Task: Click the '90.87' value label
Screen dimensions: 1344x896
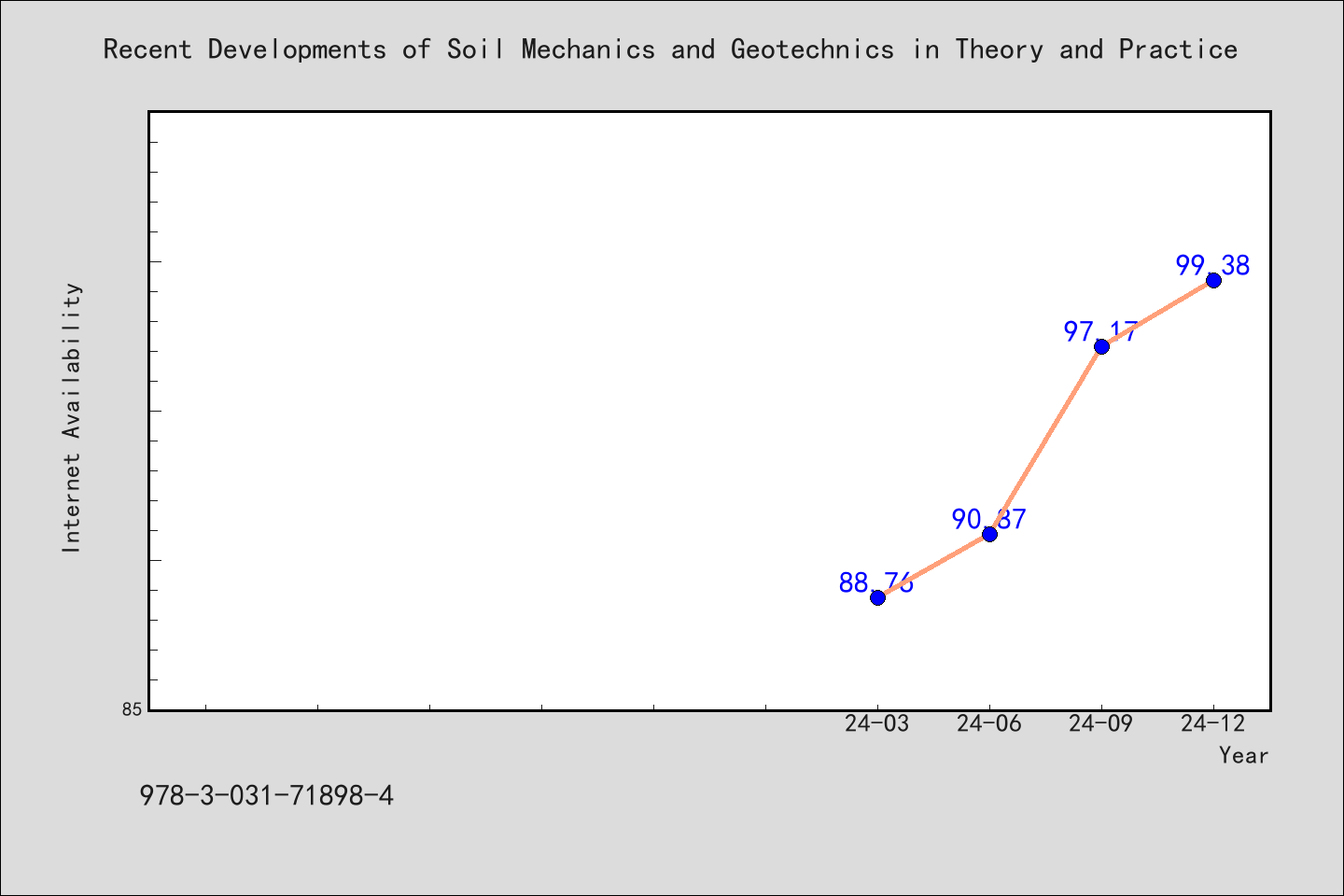Action: [989, 519]
